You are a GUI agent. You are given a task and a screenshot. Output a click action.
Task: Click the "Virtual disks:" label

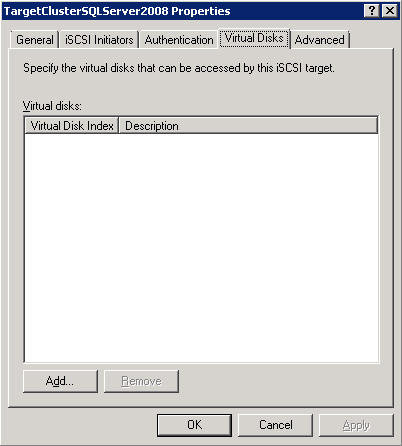[52, 106]
